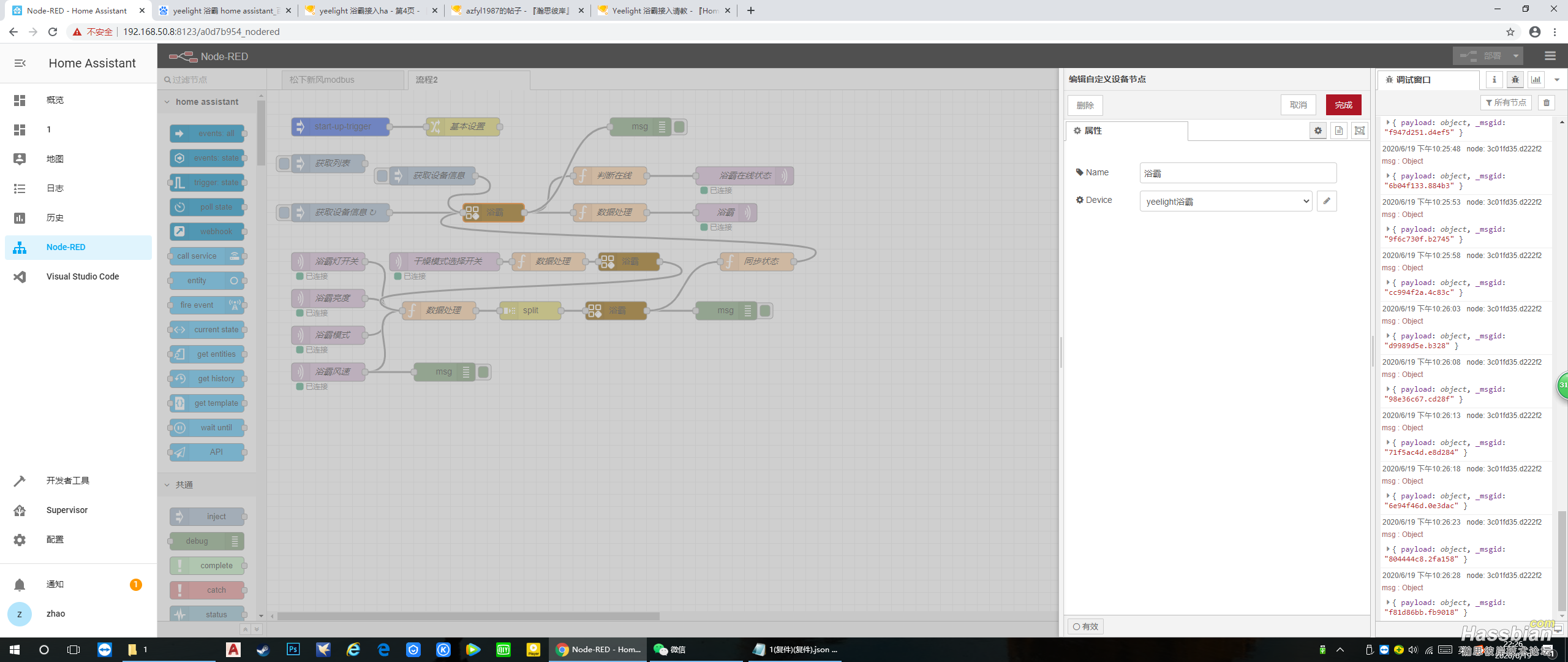Open 配置 configuration settings
This screenshot has width=1568, height=662.
coord(78,539)
